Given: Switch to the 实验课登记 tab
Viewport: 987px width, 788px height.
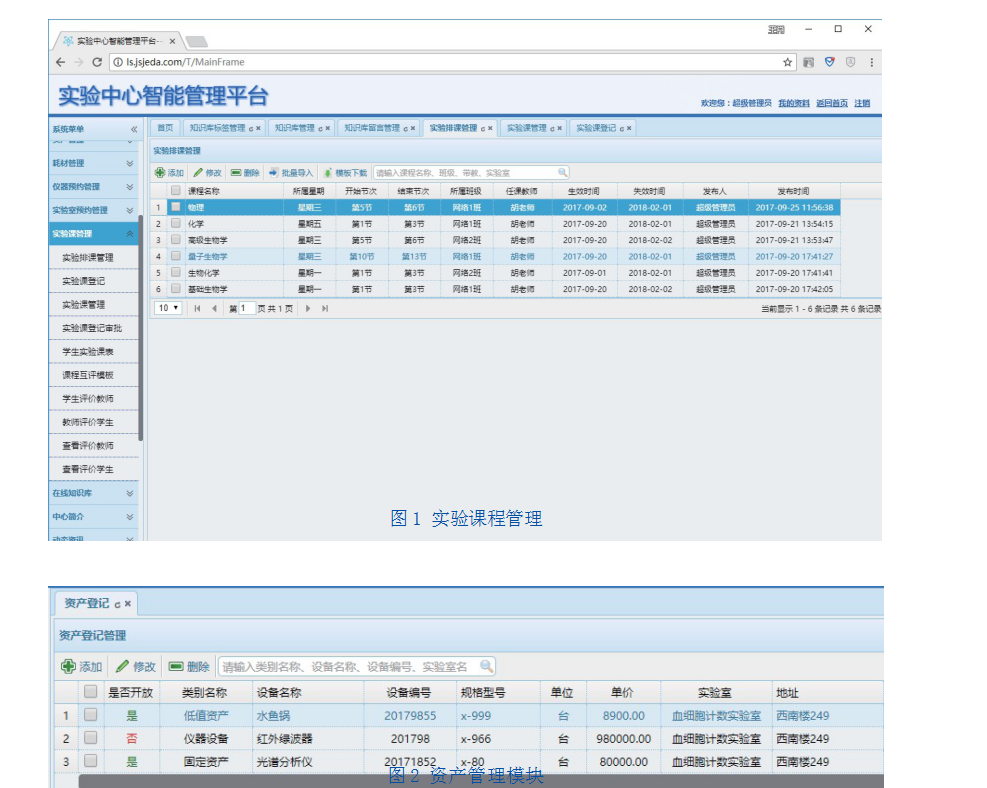Looking at the screenshot, I should 603,128.
